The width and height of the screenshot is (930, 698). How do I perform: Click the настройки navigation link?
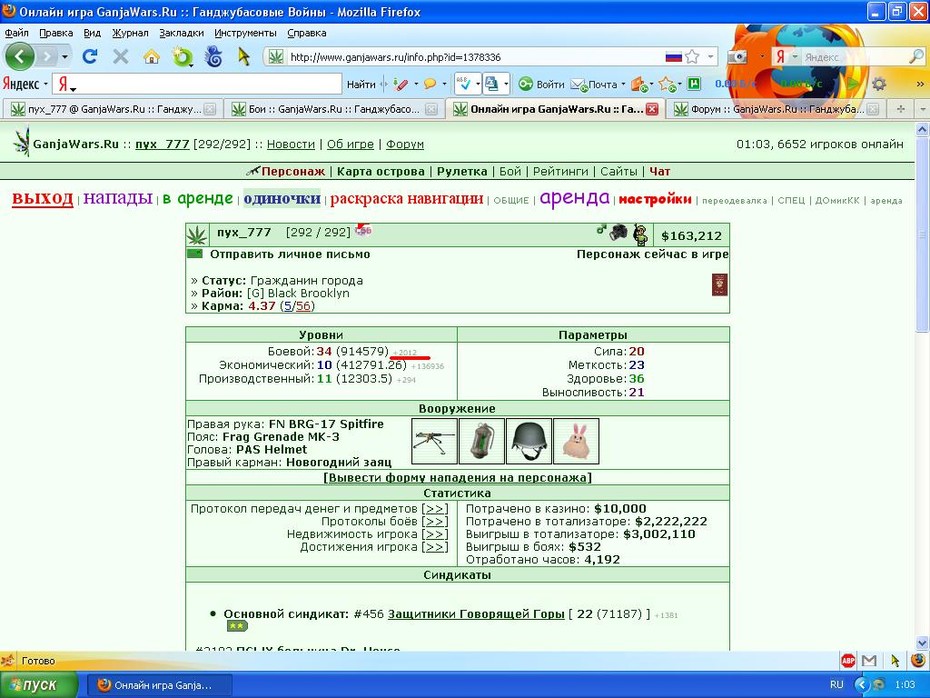(655, 199)
